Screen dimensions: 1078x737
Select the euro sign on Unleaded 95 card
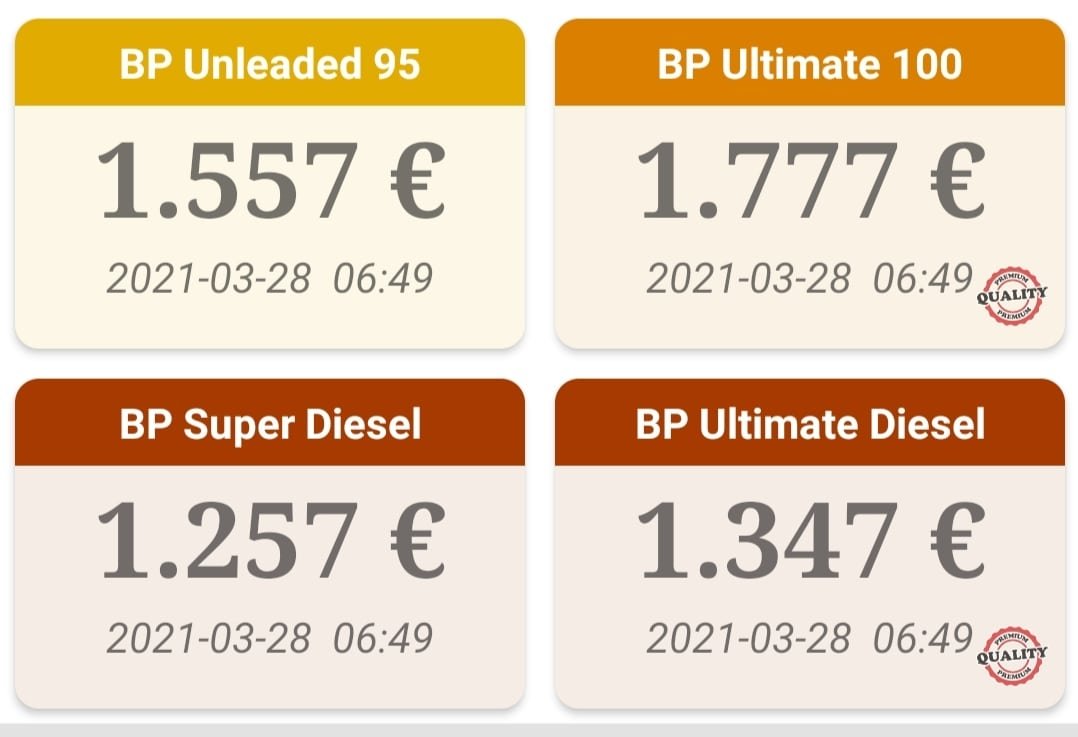click(x=417, y=180)
